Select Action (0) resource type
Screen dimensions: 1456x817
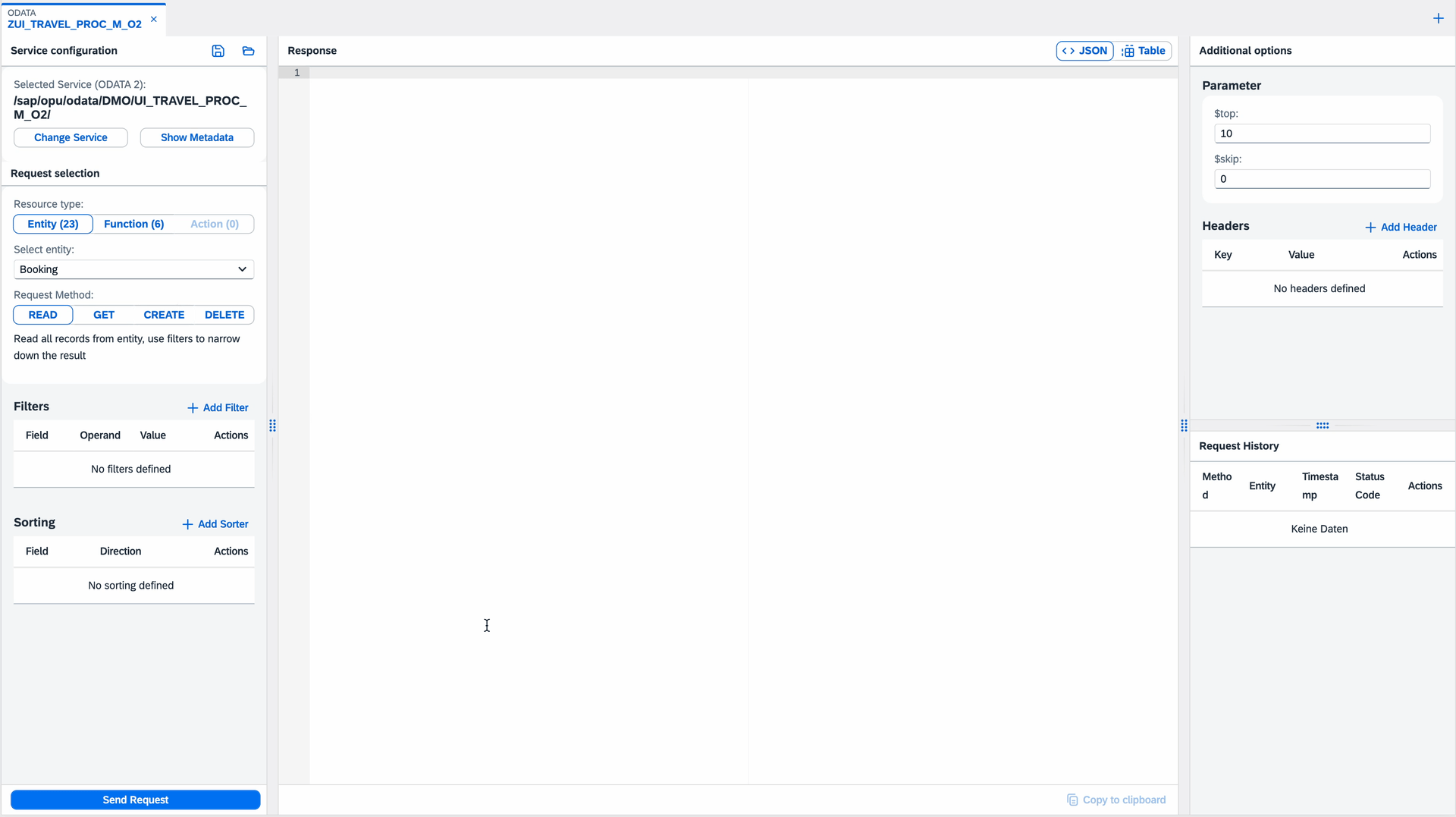pyautogui.click(x=215, y=224)
